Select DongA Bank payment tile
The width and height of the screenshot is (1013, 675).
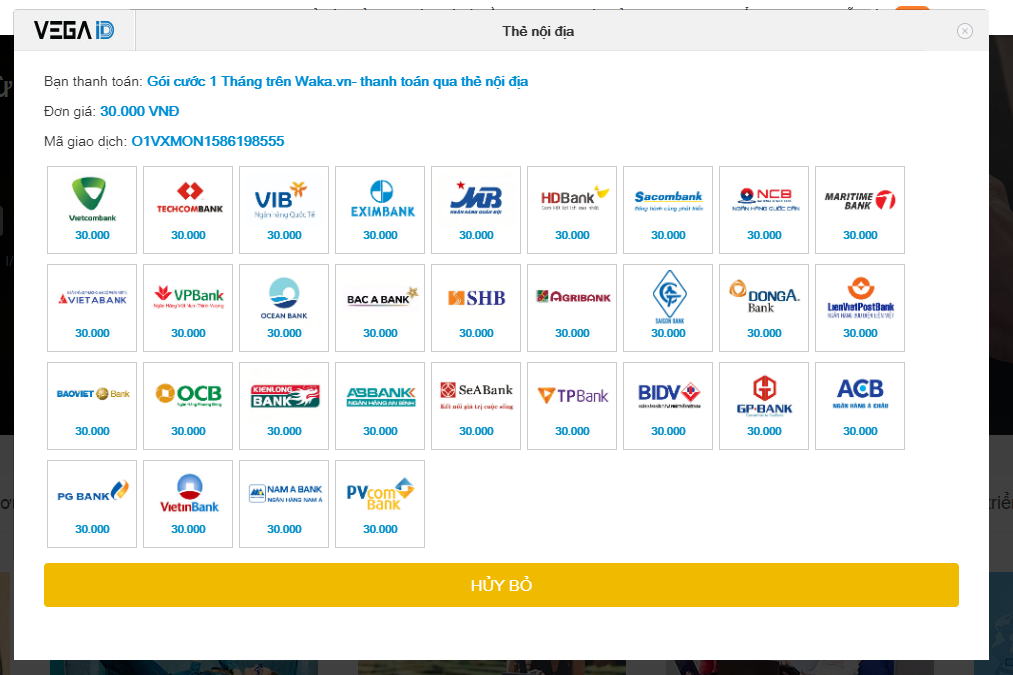coord(764,307)
